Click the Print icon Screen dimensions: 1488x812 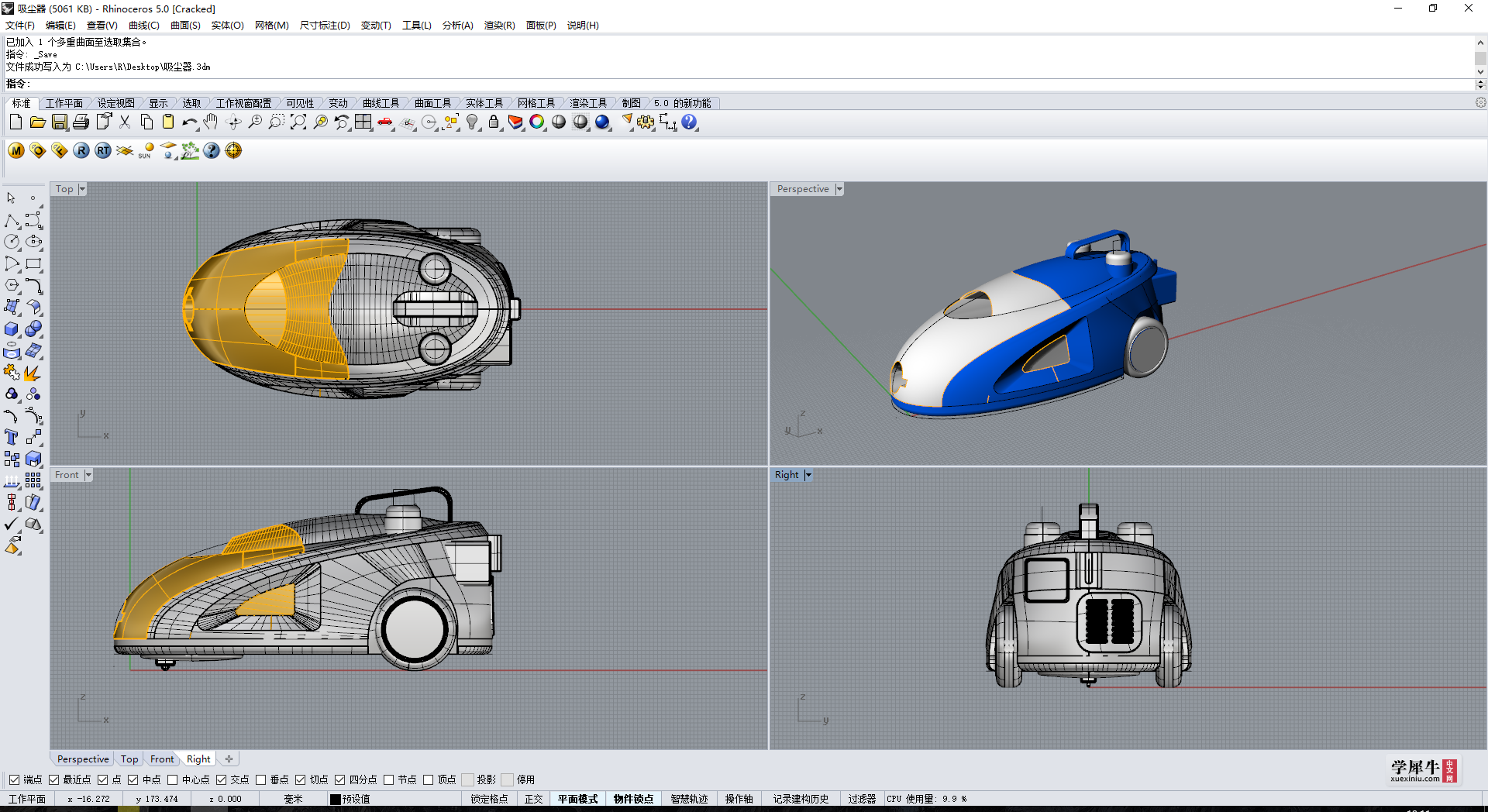tap(81, 122)
